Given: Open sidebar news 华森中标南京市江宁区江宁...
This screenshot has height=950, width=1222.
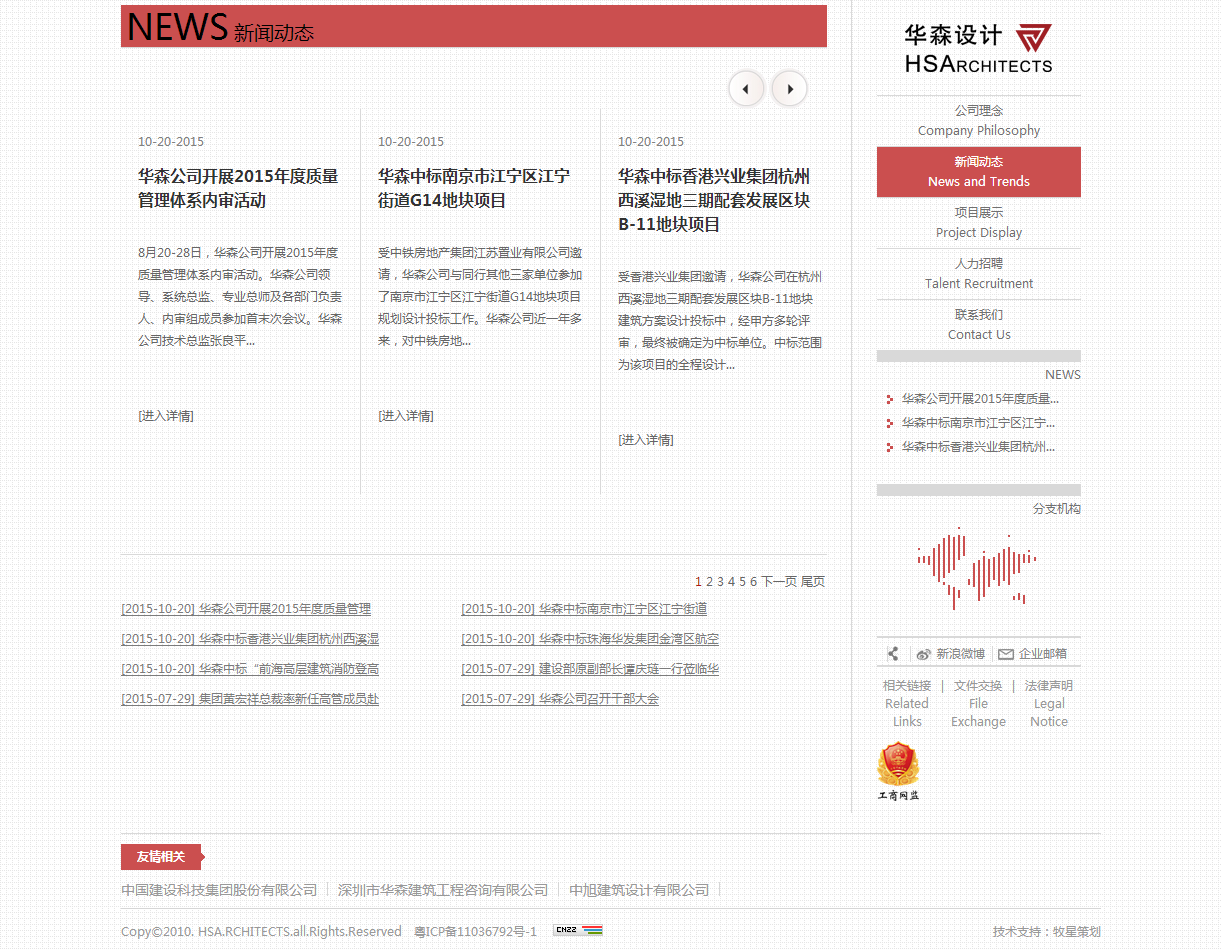Looking at the screenshot, I should pos(978,423).
